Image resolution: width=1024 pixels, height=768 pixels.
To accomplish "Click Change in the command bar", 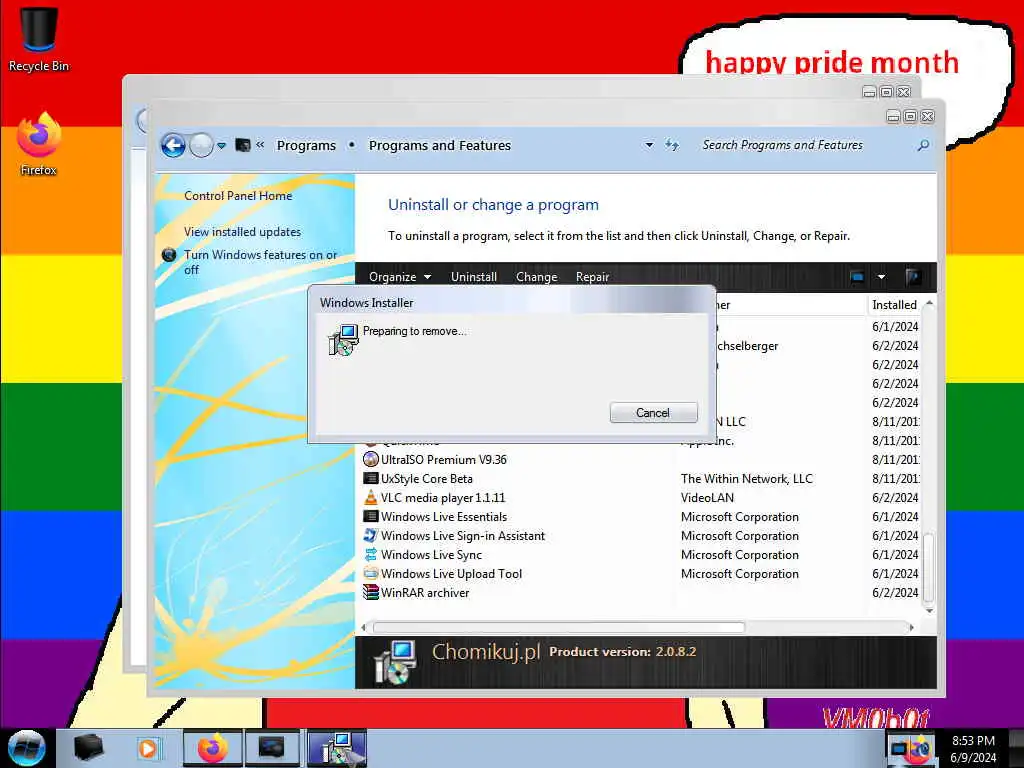I will click(x=536, y=277).
